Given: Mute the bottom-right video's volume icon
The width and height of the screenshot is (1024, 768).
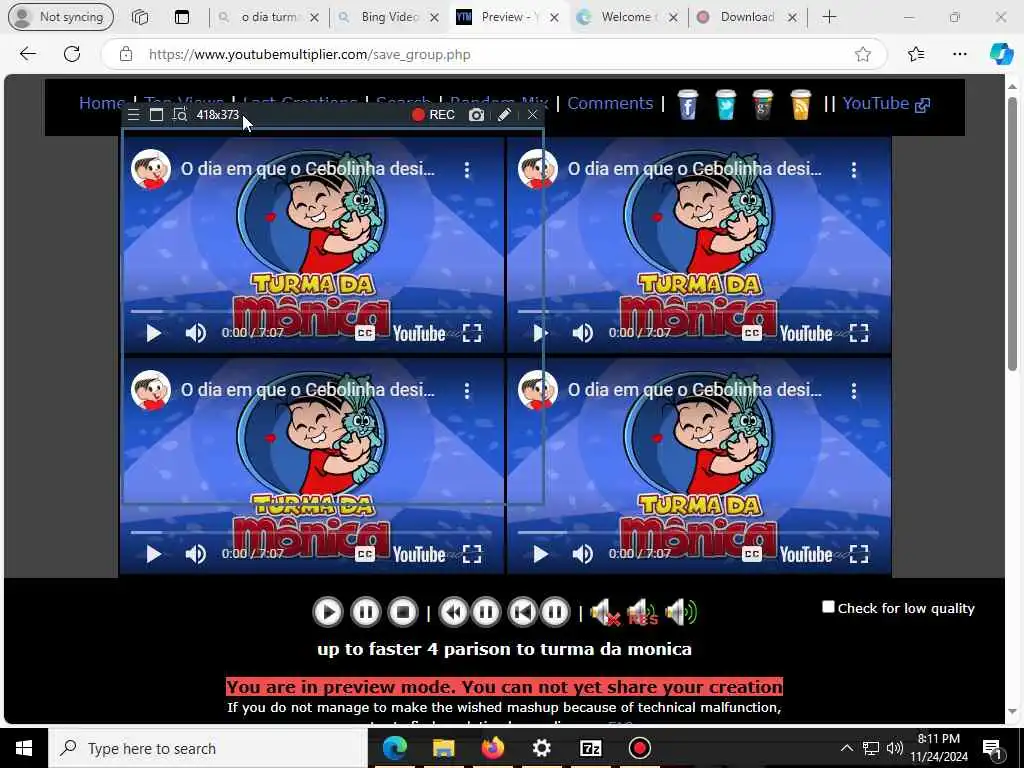Looking at the screenshot, I should [582, 554].
